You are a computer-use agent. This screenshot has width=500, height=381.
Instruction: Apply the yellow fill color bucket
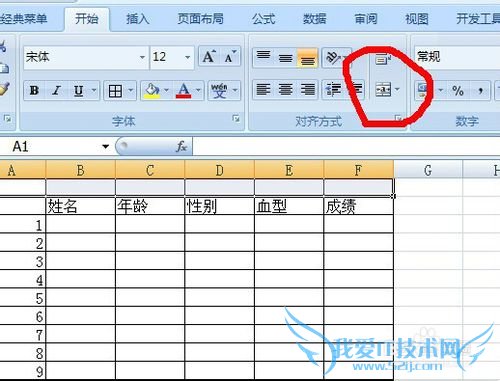[152, 90]
